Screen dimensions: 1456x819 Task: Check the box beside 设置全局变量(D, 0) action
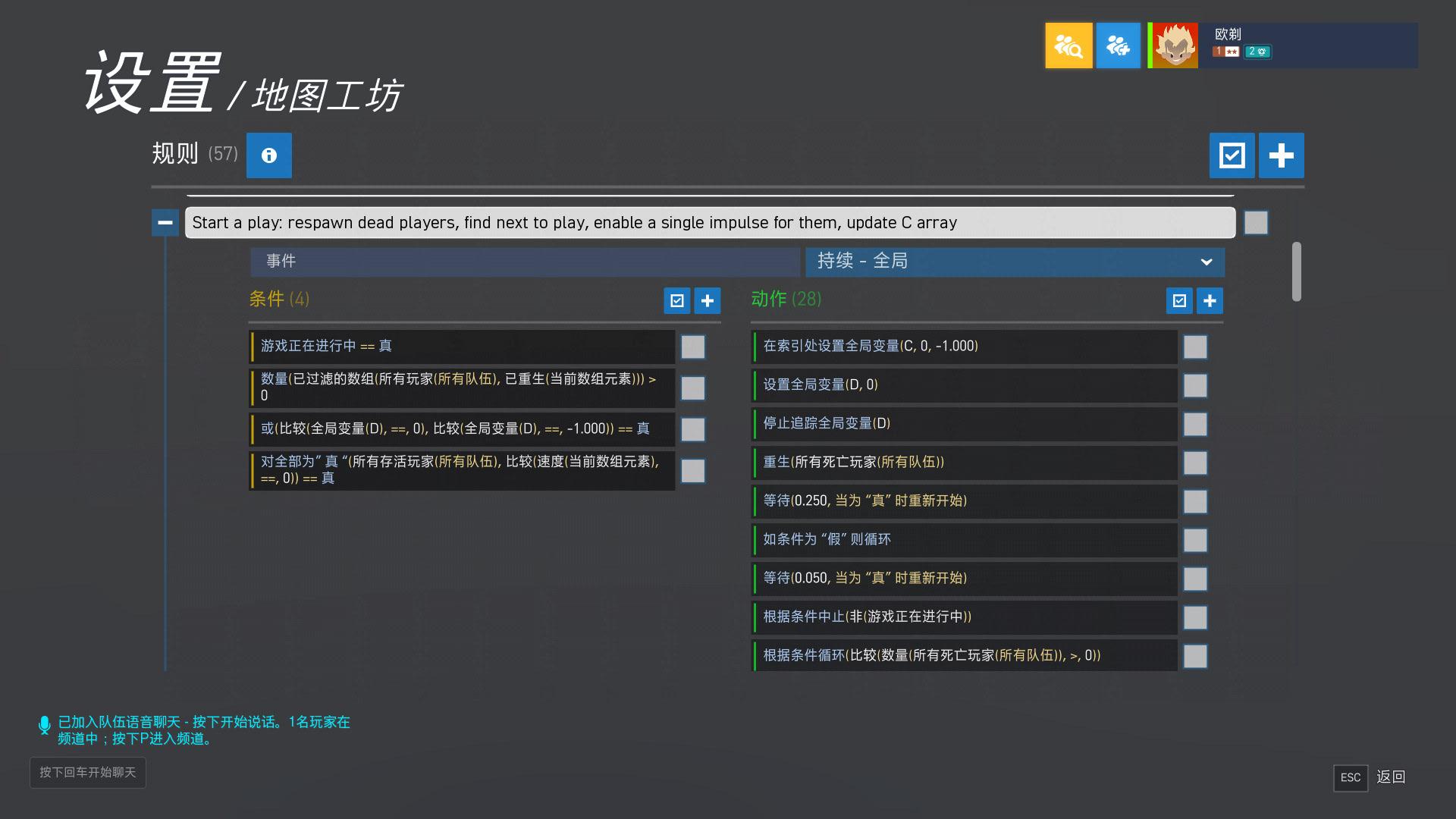1195,386
